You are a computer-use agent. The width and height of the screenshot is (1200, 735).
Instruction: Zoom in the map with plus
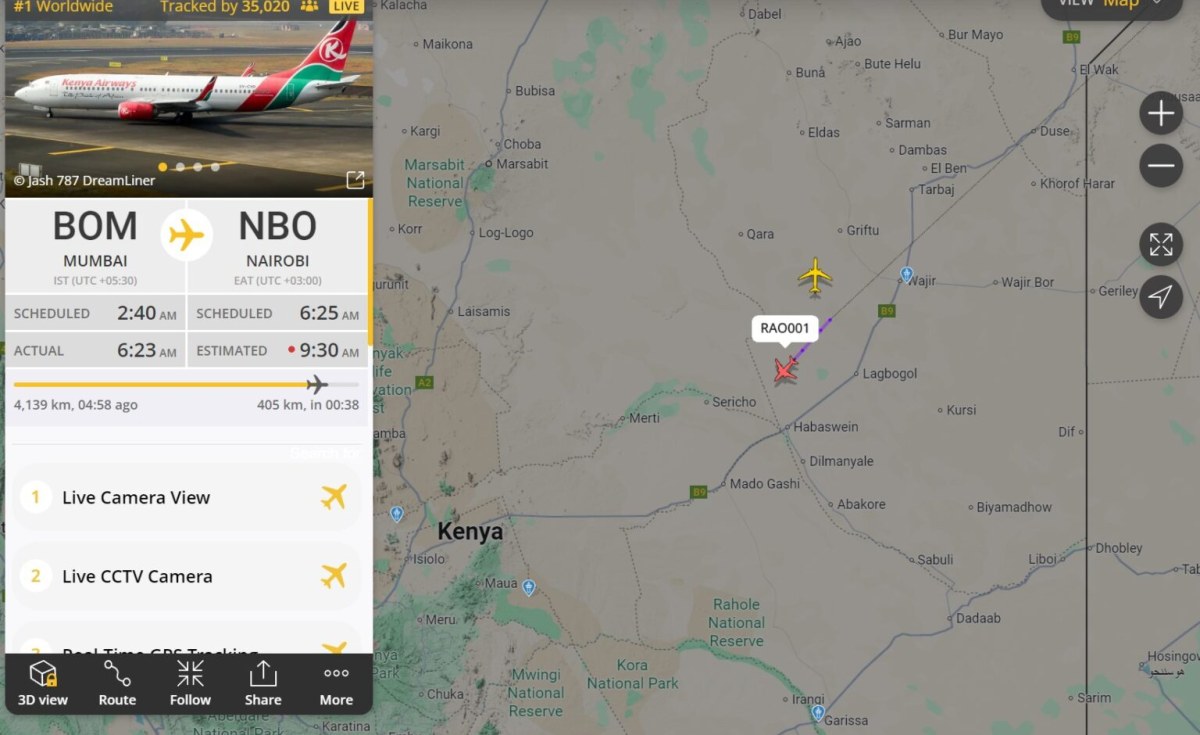click(x=1161, y=114)
